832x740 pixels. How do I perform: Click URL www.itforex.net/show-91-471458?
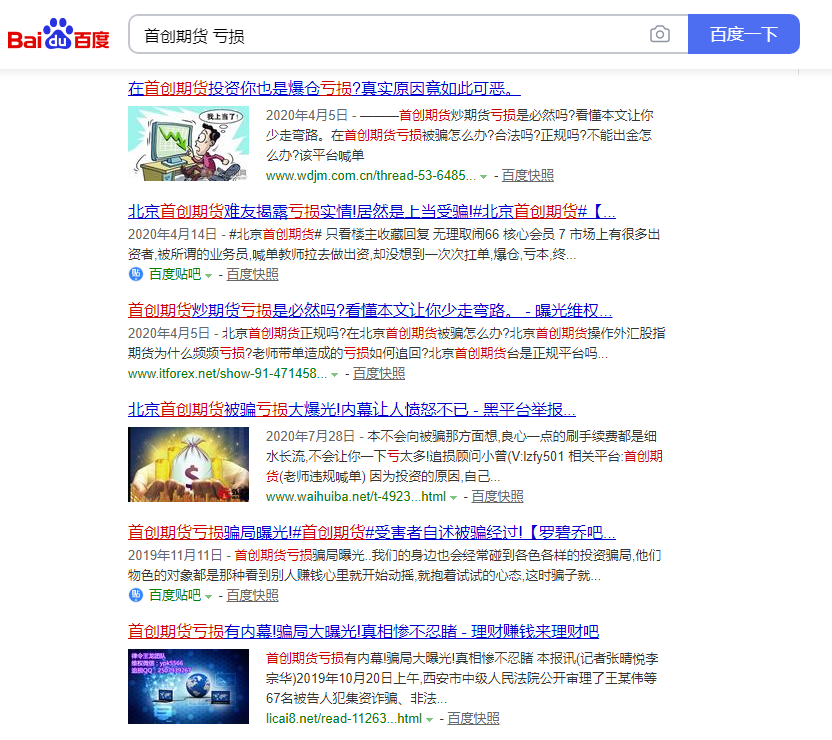pyautogui.click(x=227, y=373)
